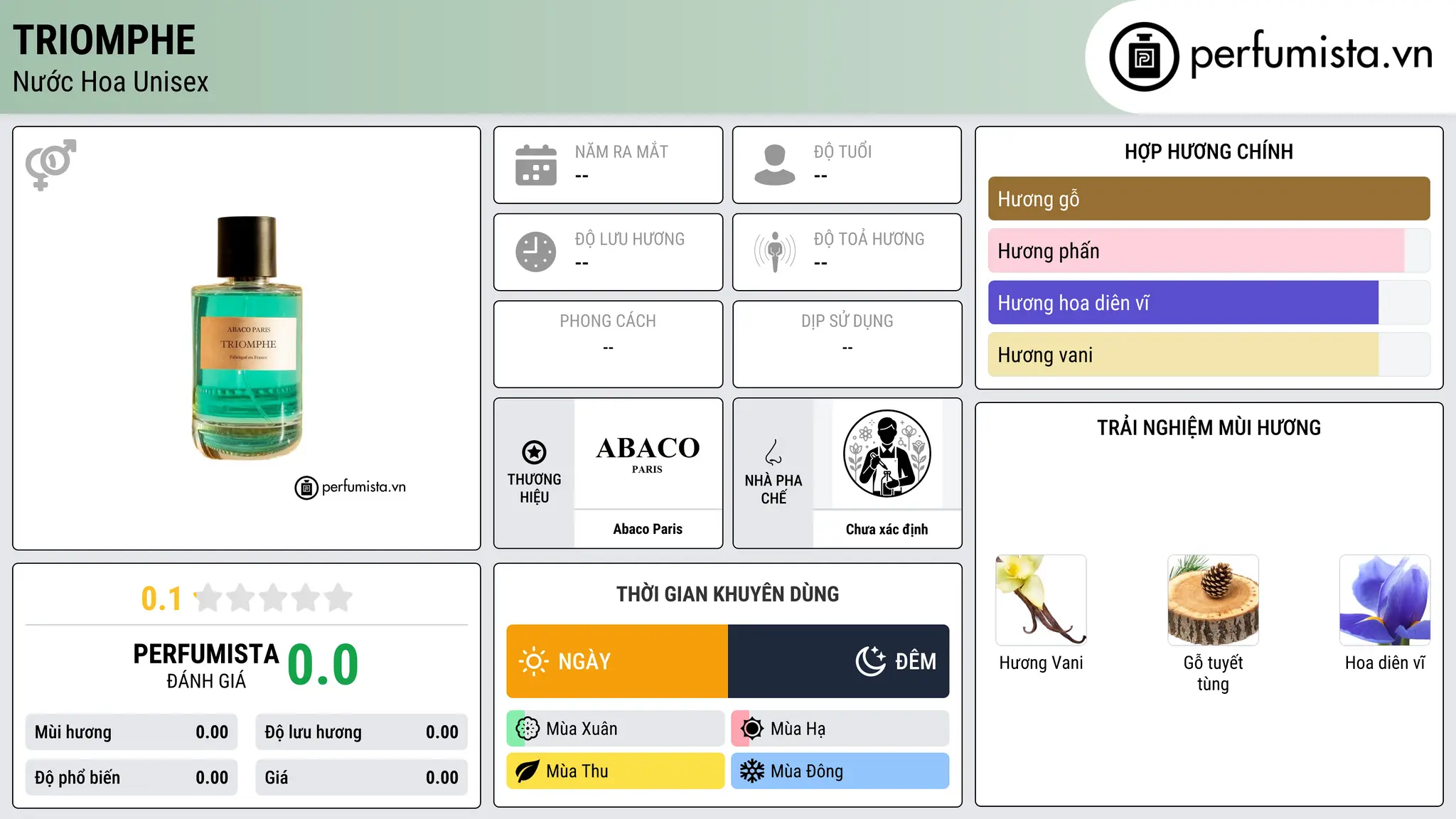Click the Thời gian khuyên dùng heading

pyautogui.click(x=728, y=594)
